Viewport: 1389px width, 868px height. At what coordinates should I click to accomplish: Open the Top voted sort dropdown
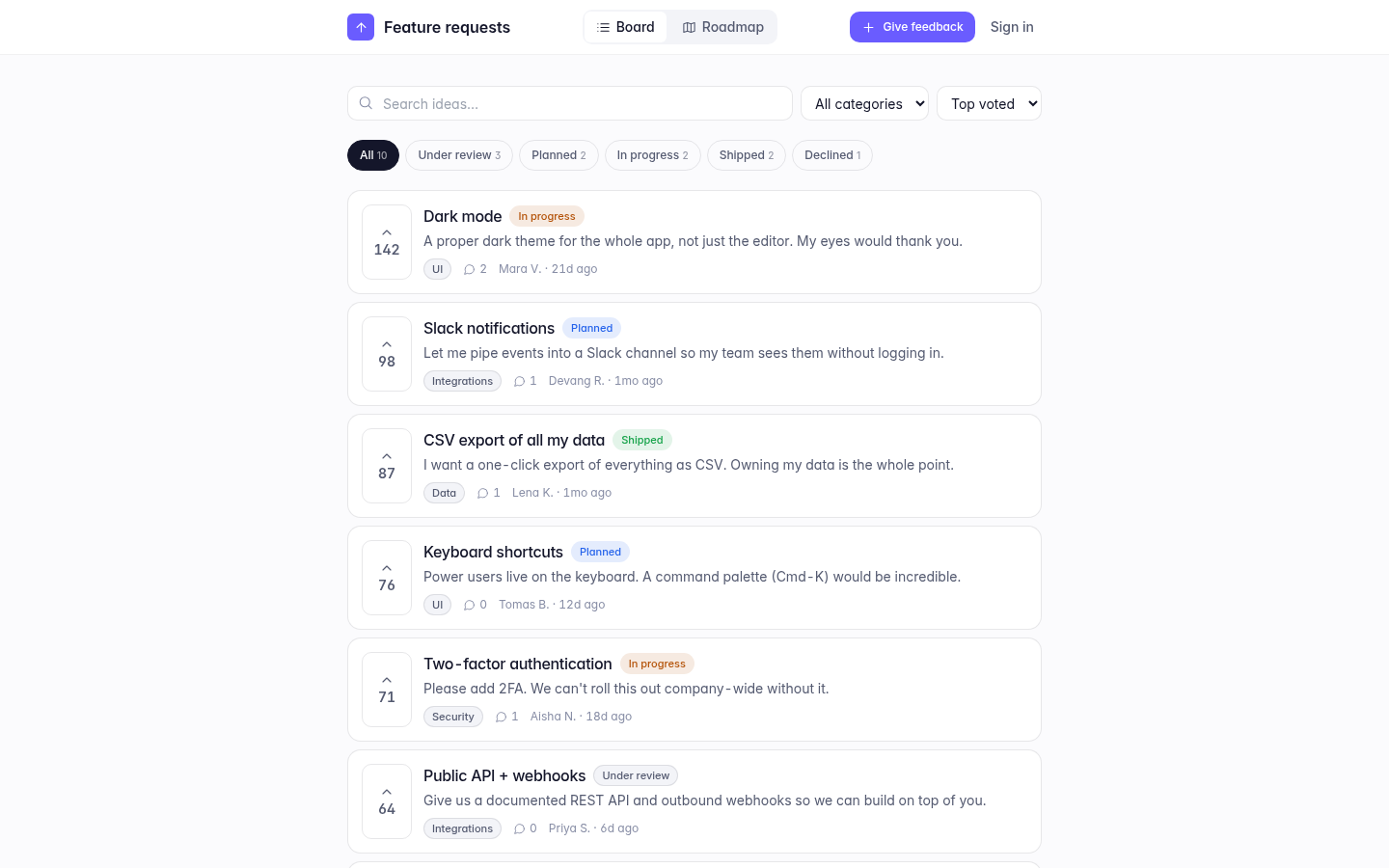[x=989, y=103]
